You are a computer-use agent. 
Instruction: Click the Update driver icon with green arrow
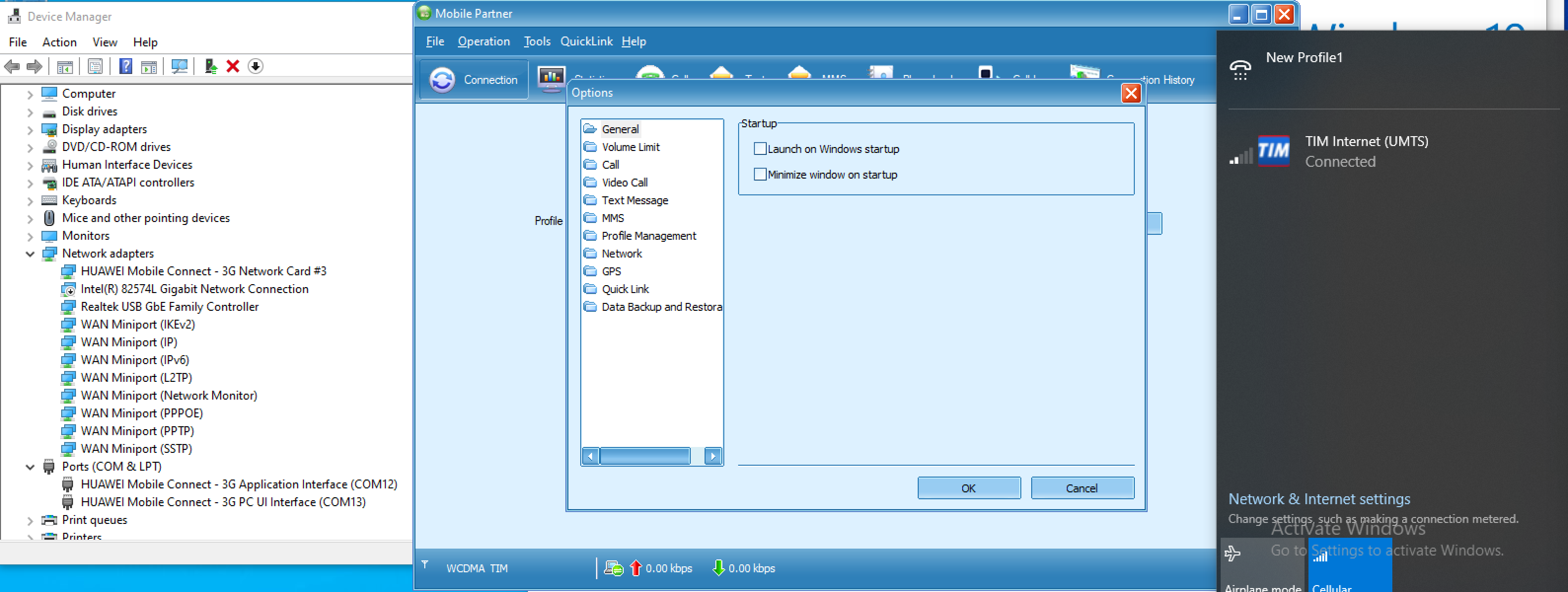pos(211,66)
